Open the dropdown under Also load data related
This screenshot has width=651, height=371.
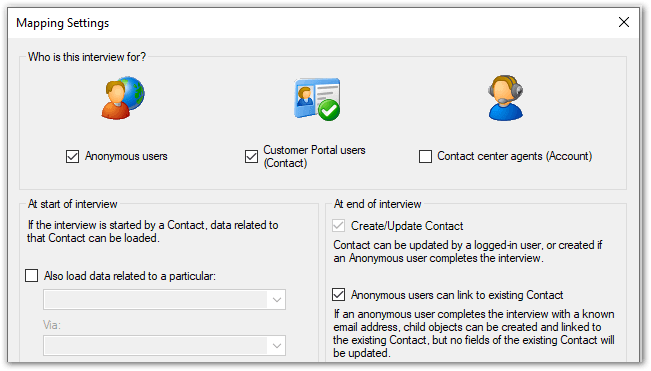pyautogui.click(x=164, y=300)
